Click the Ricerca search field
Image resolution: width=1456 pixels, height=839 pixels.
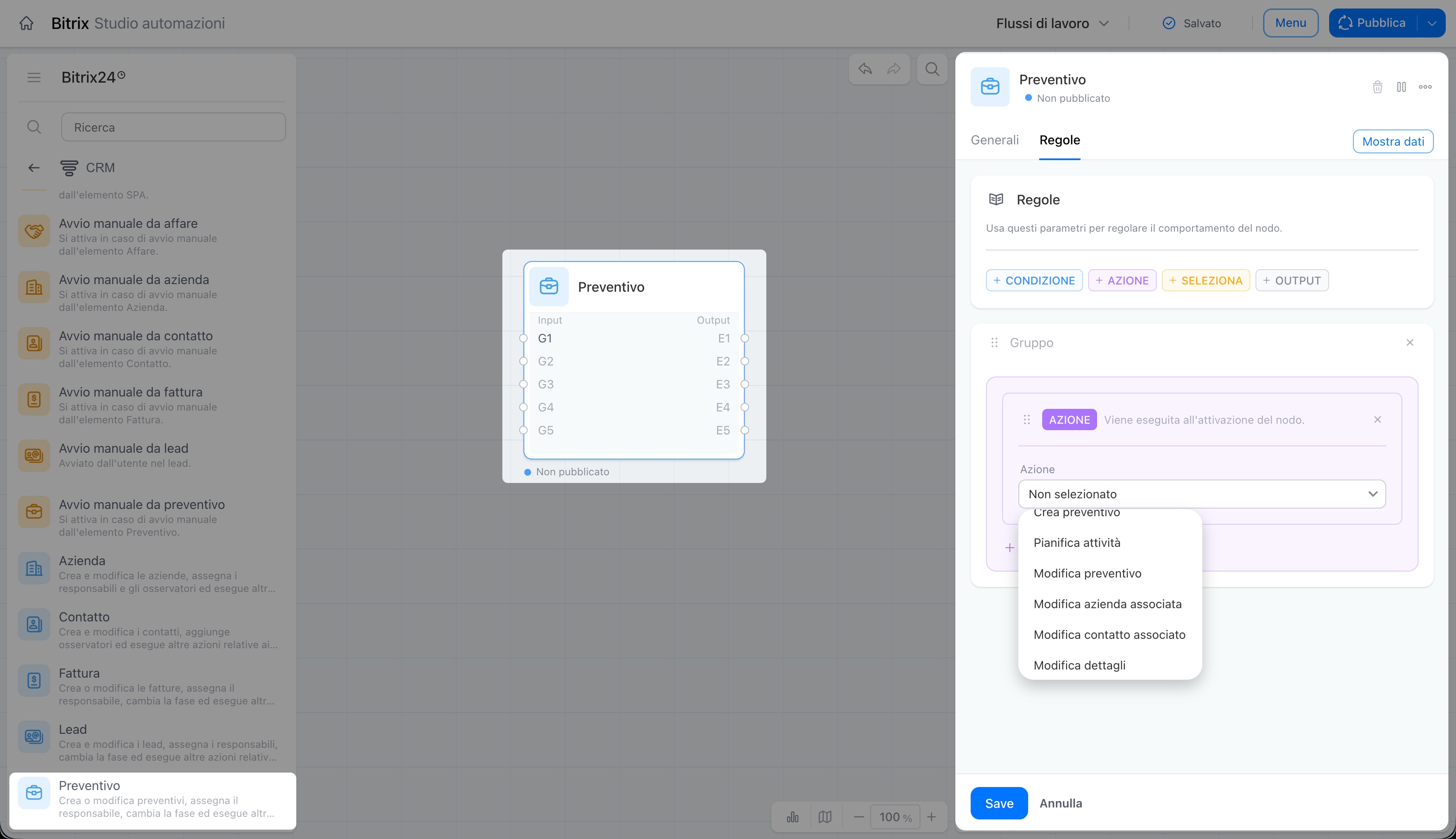click(x=173, y=127)
